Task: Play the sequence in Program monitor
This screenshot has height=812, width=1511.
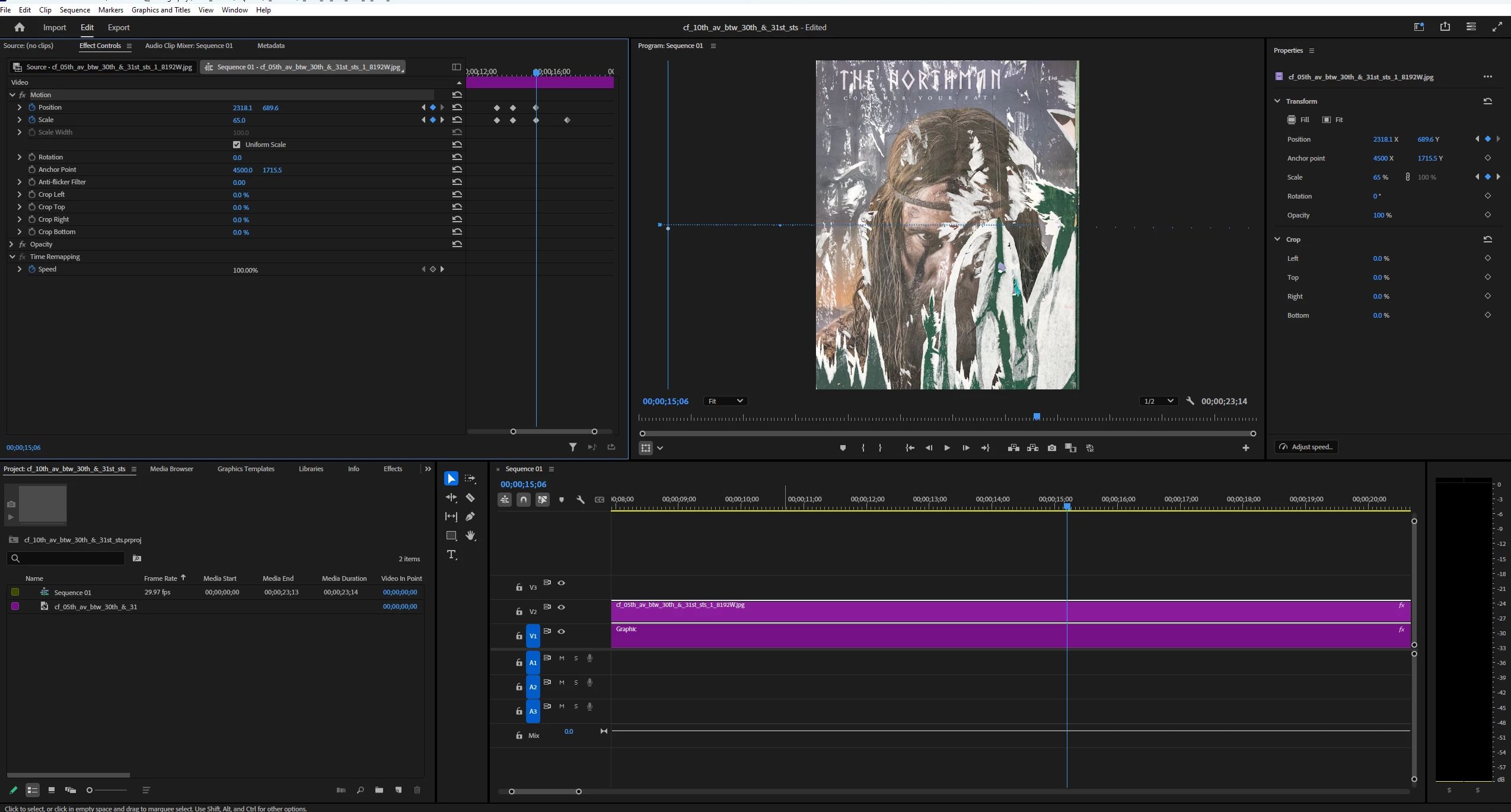Action: (x=947, y=448)
